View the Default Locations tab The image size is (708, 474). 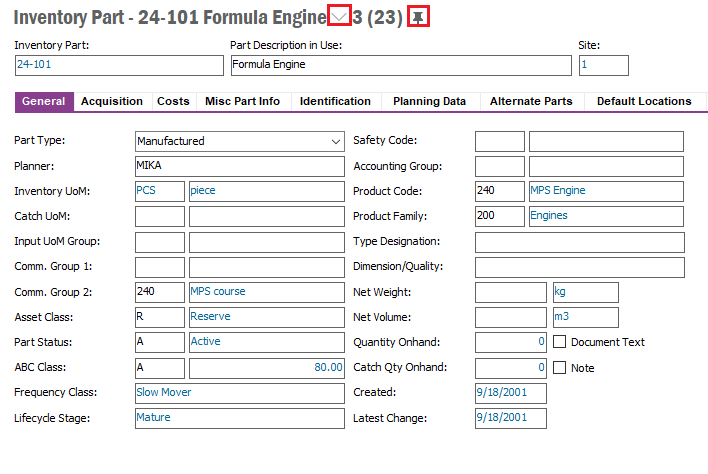click(644, 101)
